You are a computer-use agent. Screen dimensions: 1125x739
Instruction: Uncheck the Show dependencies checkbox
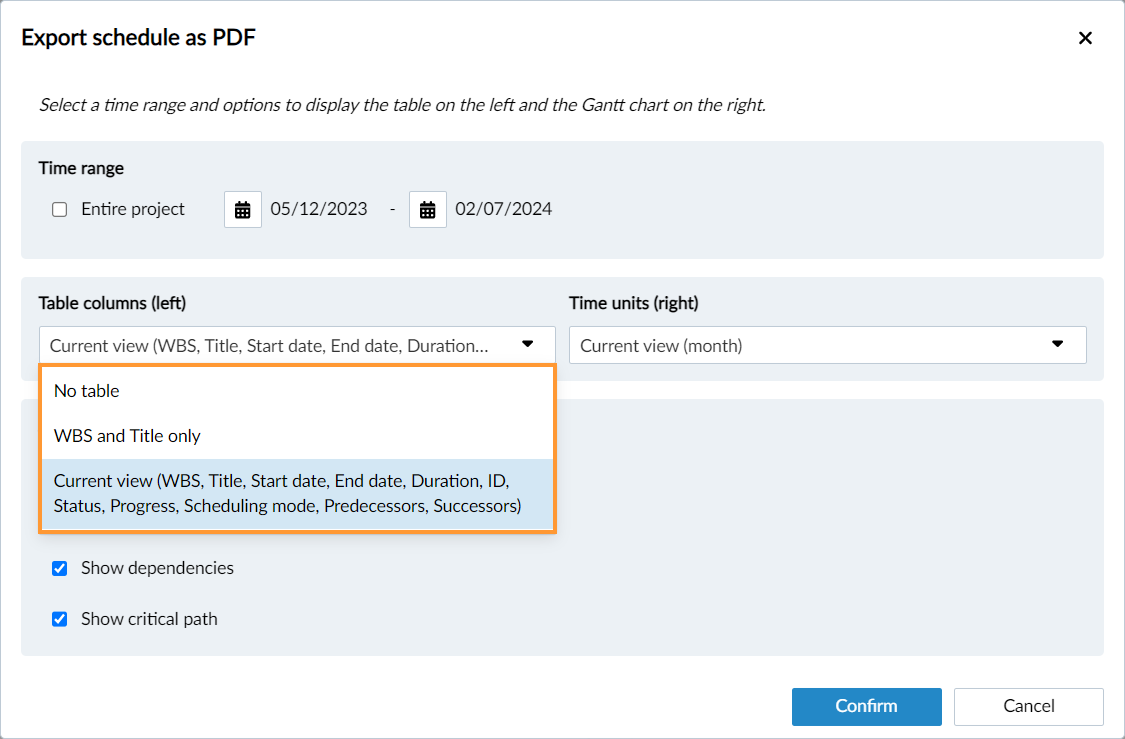tap(60, 568)
